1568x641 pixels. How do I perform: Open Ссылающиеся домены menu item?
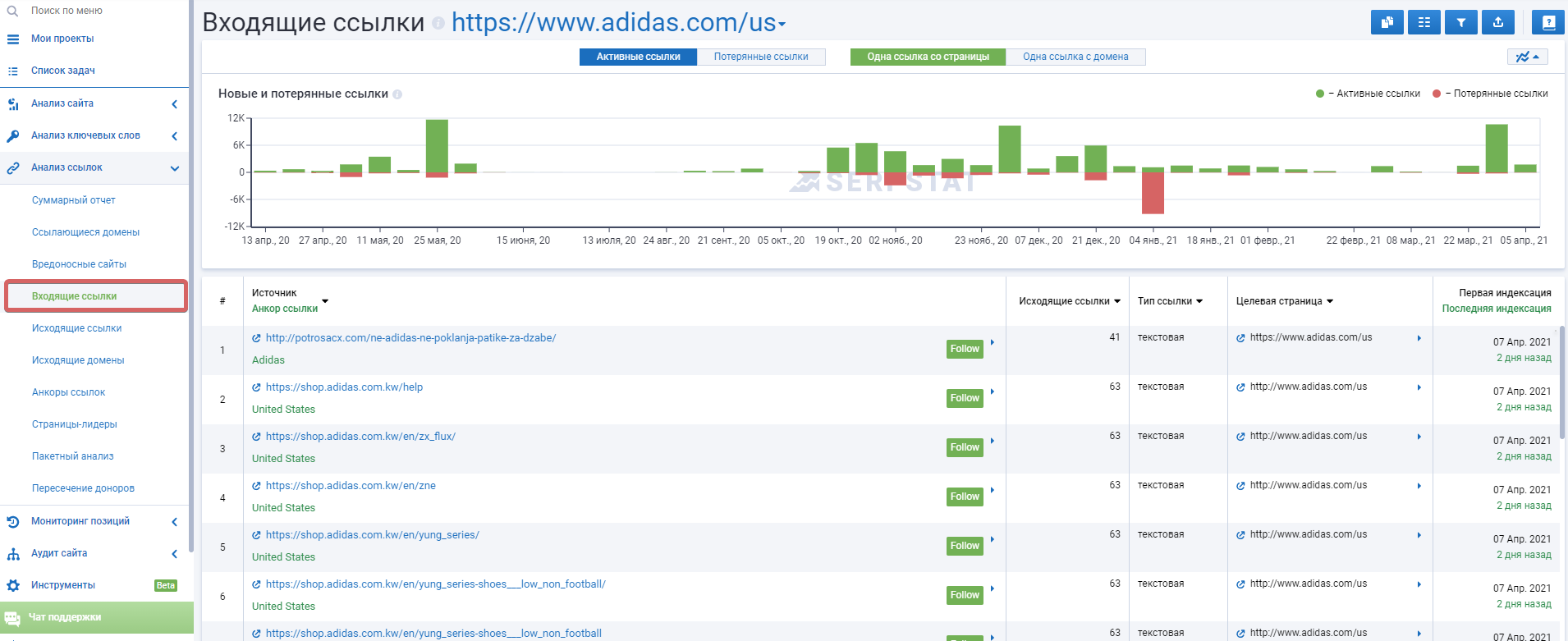pyautogui.click(x=85, y=232)
